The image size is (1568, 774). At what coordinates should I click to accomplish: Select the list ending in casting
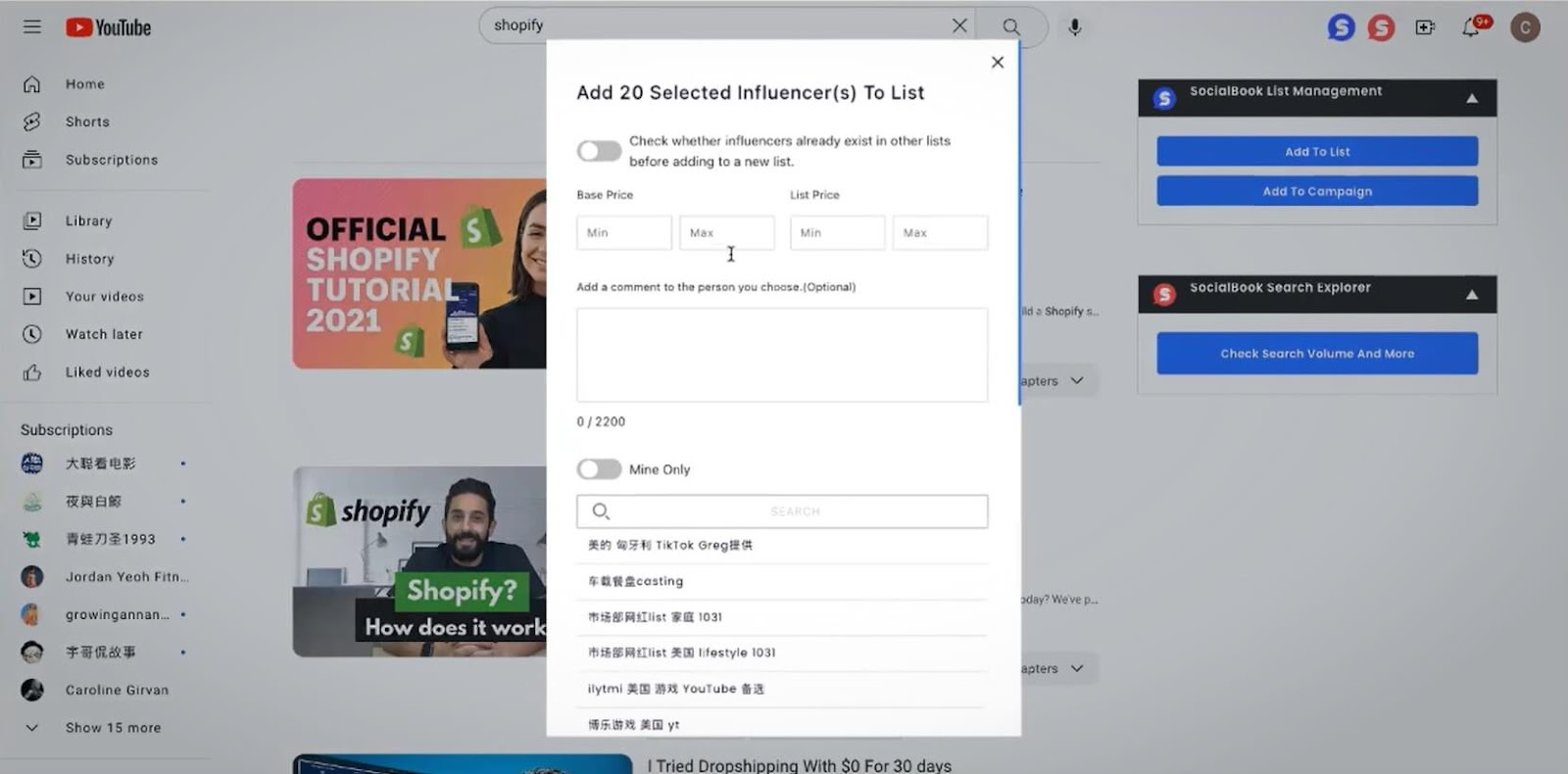point(782,581)
